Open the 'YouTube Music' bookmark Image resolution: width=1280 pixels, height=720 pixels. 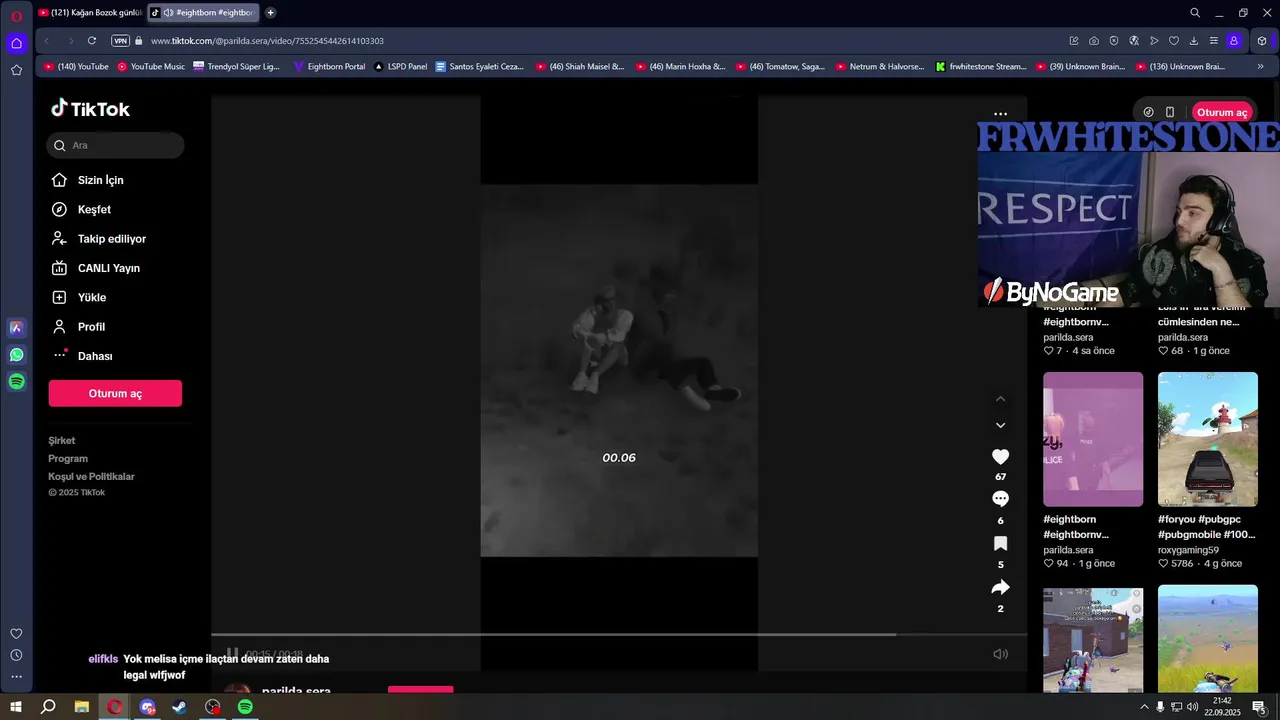click(x=151, y=67)
